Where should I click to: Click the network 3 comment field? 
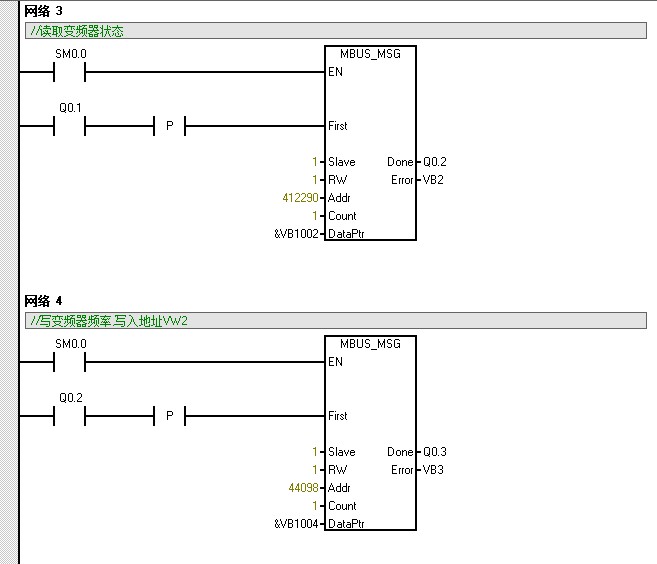tap(336, 31)
